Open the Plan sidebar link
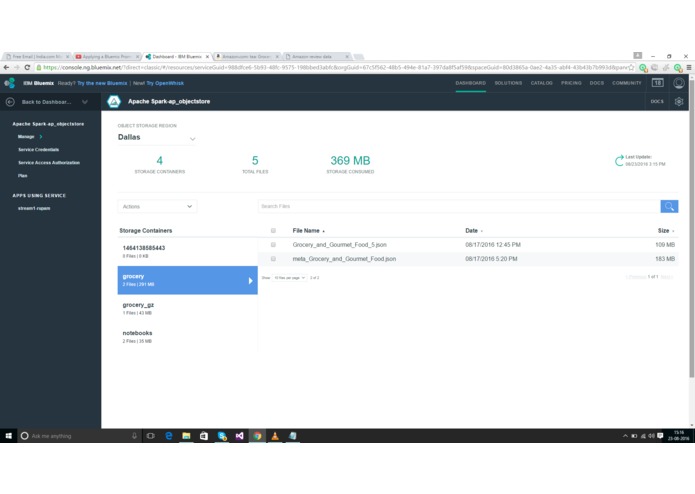The width and height of the screenshot is (695, 494). [x=23, y=175]
